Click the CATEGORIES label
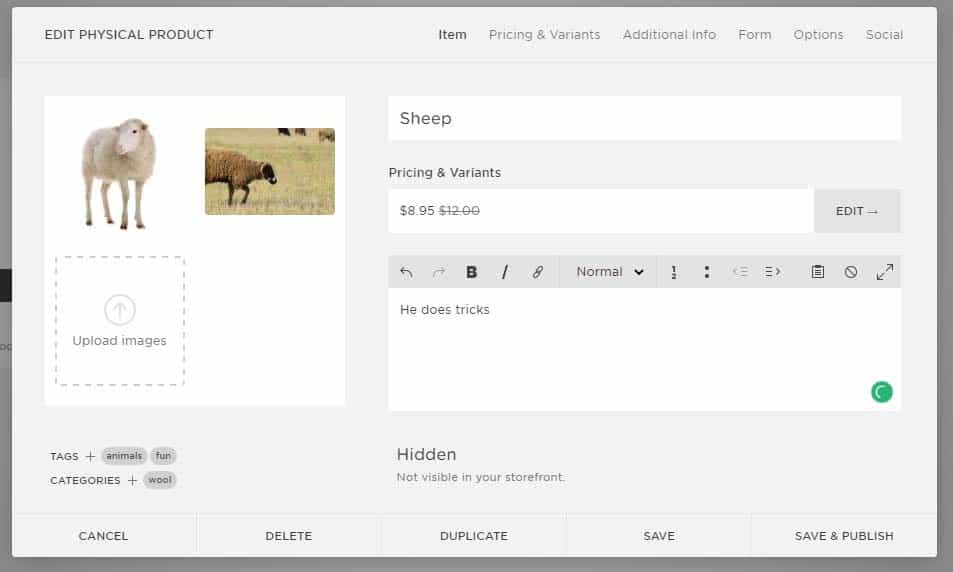The image size is (953, 572). pos(85,481)
